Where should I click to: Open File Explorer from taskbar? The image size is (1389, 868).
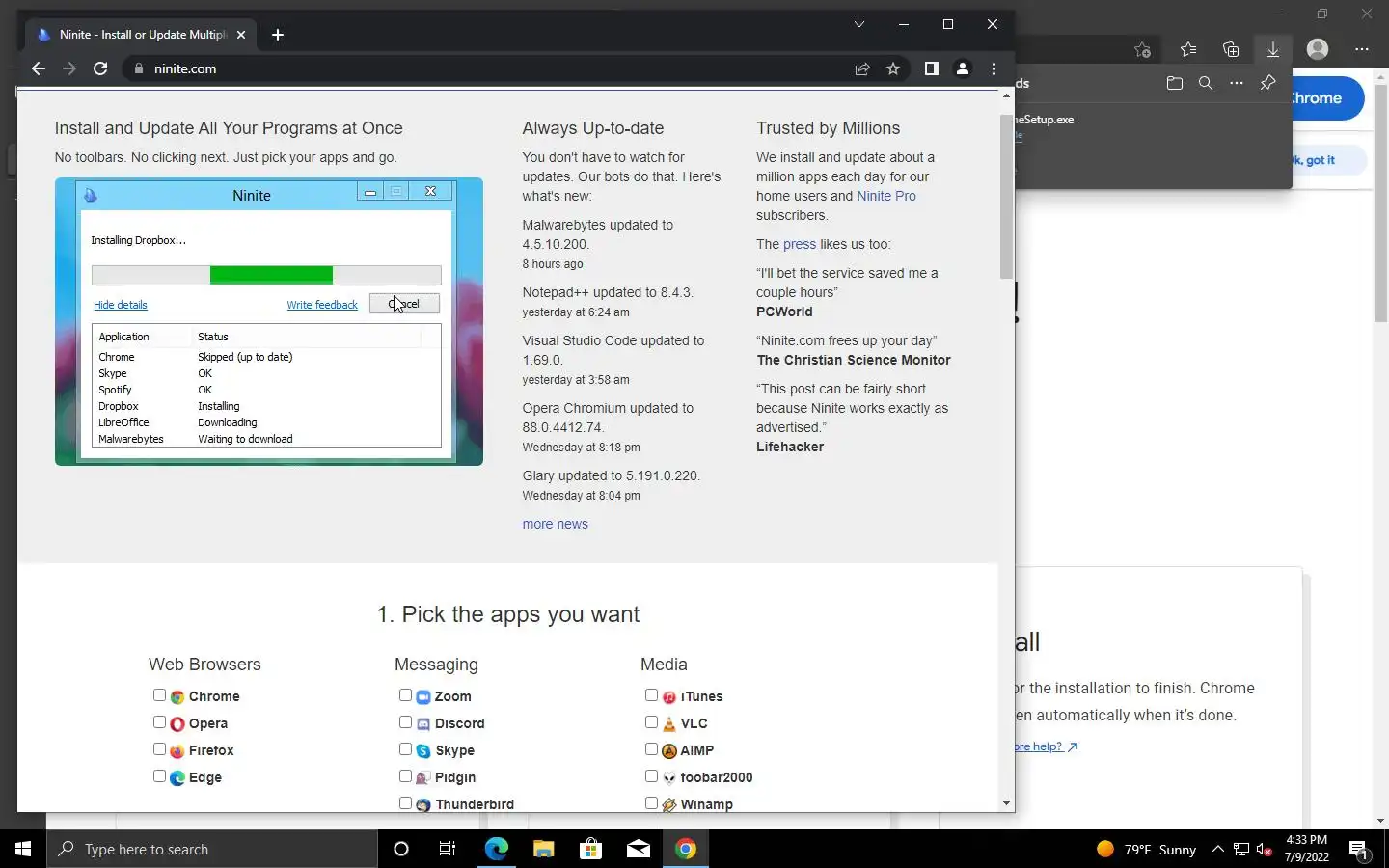click(x=543, y=849)
